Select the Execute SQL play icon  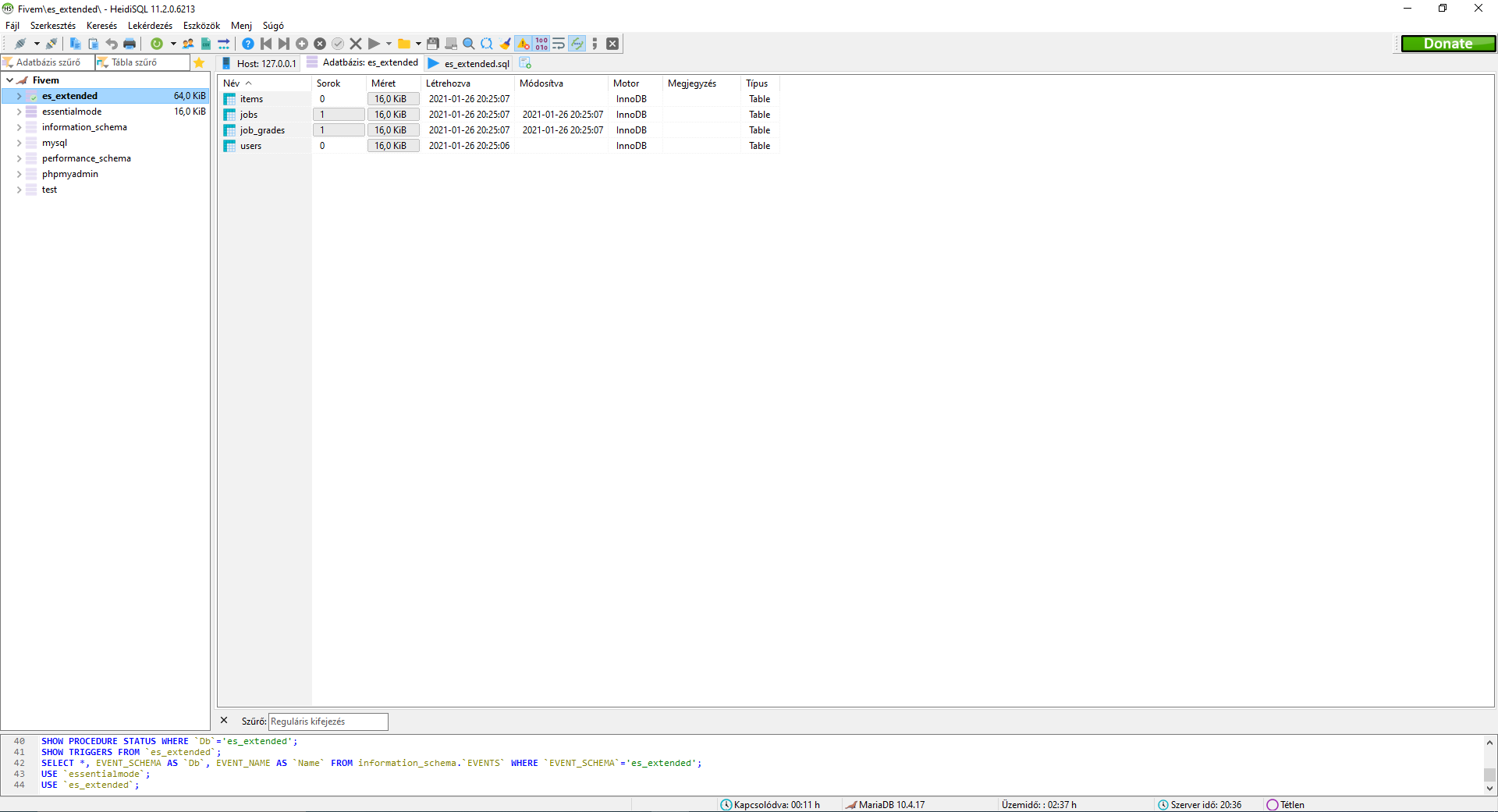[x=375, y=44]
